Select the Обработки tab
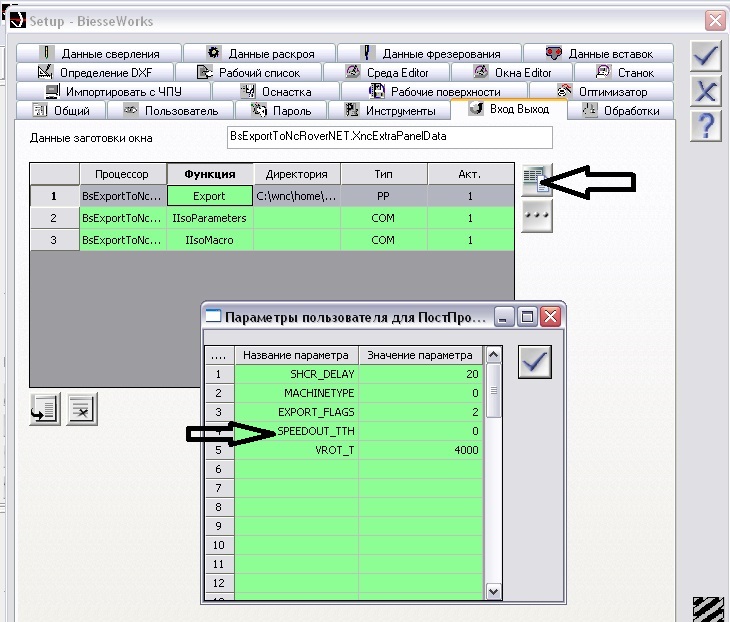Screen dimensions: 730x622 621,111
